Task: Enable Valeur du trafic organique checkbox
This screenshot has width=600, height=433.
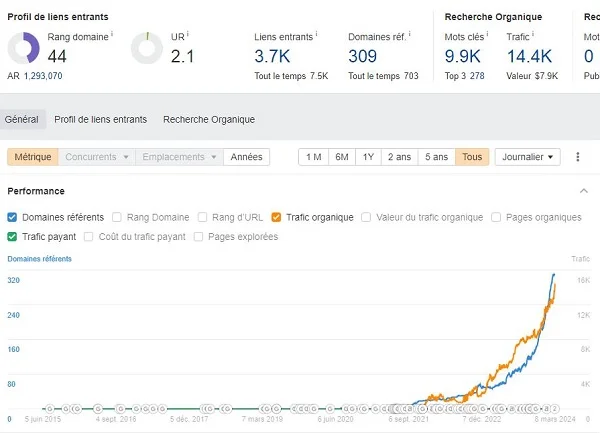Action: point(366,217)
